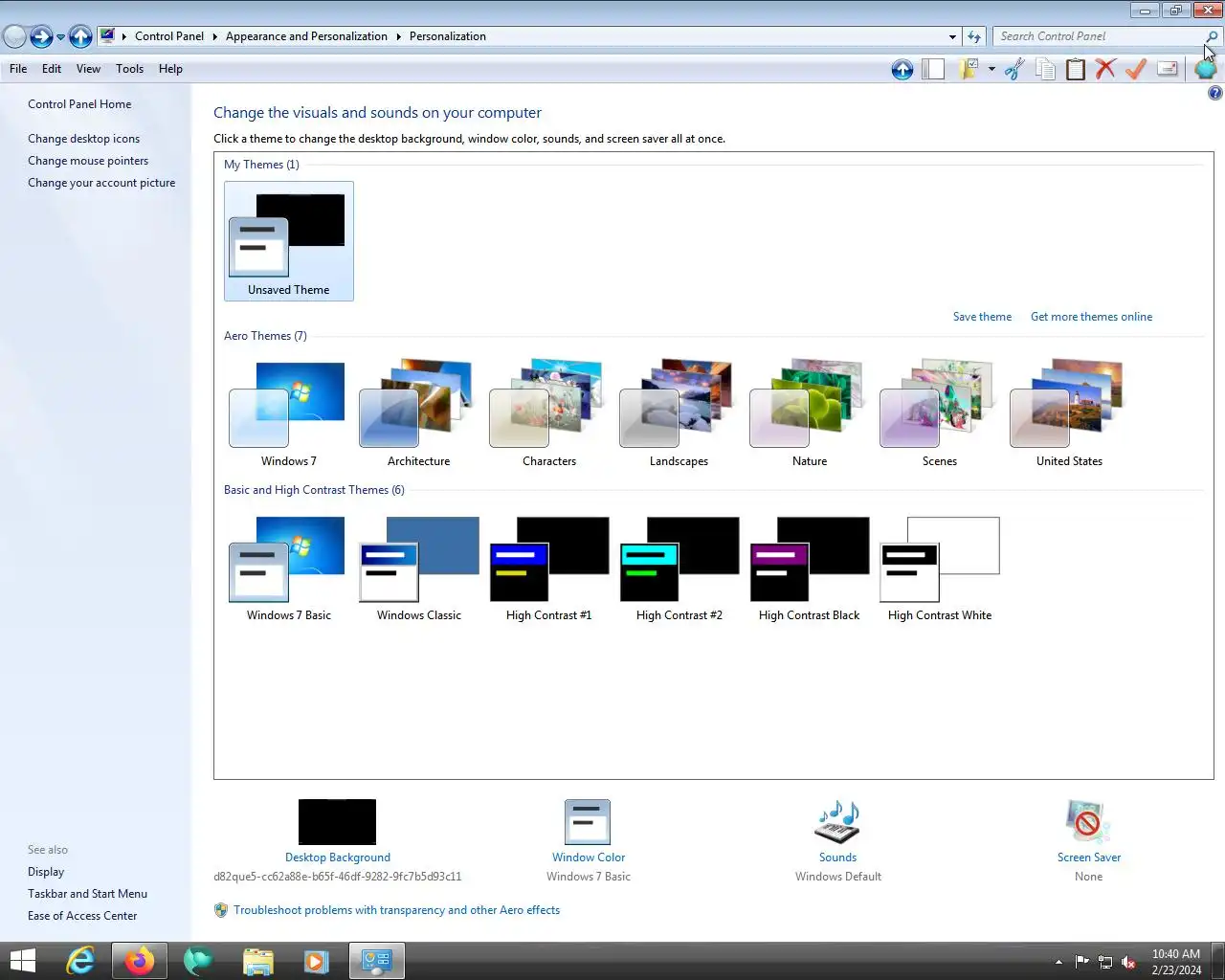Viewport: 1225px width, 980px height.
Task: Click Change desktop icons link
Action: pos(83,139)
